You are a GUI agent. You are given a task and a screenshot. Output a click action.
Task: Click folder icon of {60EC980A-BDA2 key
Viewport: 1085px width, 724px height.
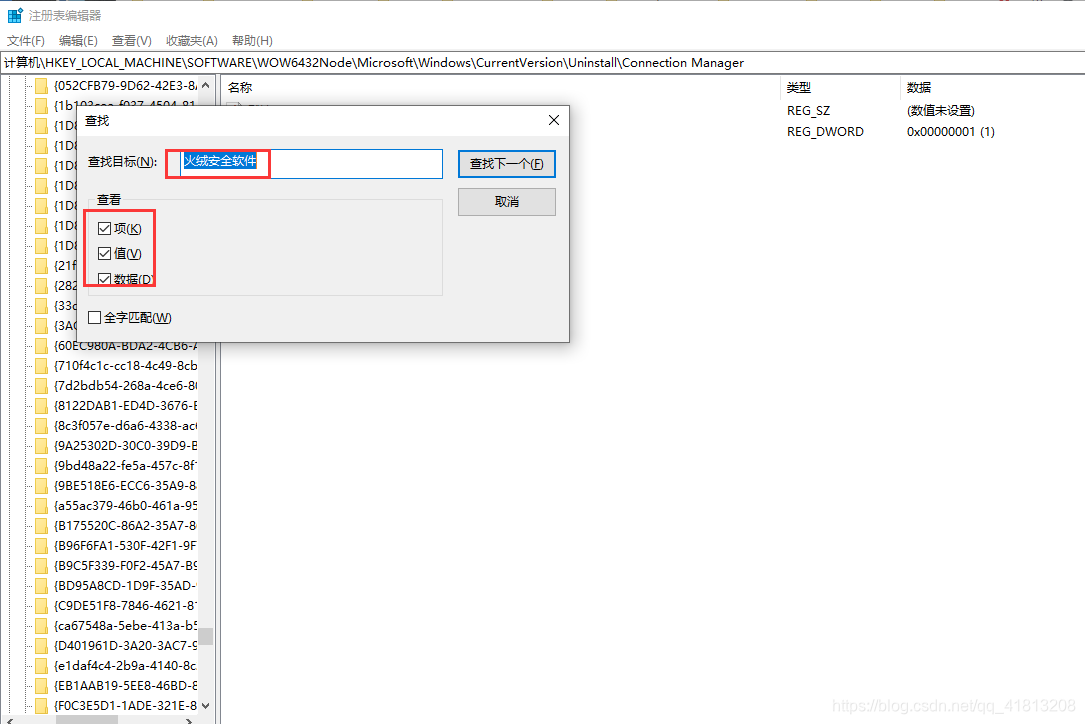pos(42,346)
